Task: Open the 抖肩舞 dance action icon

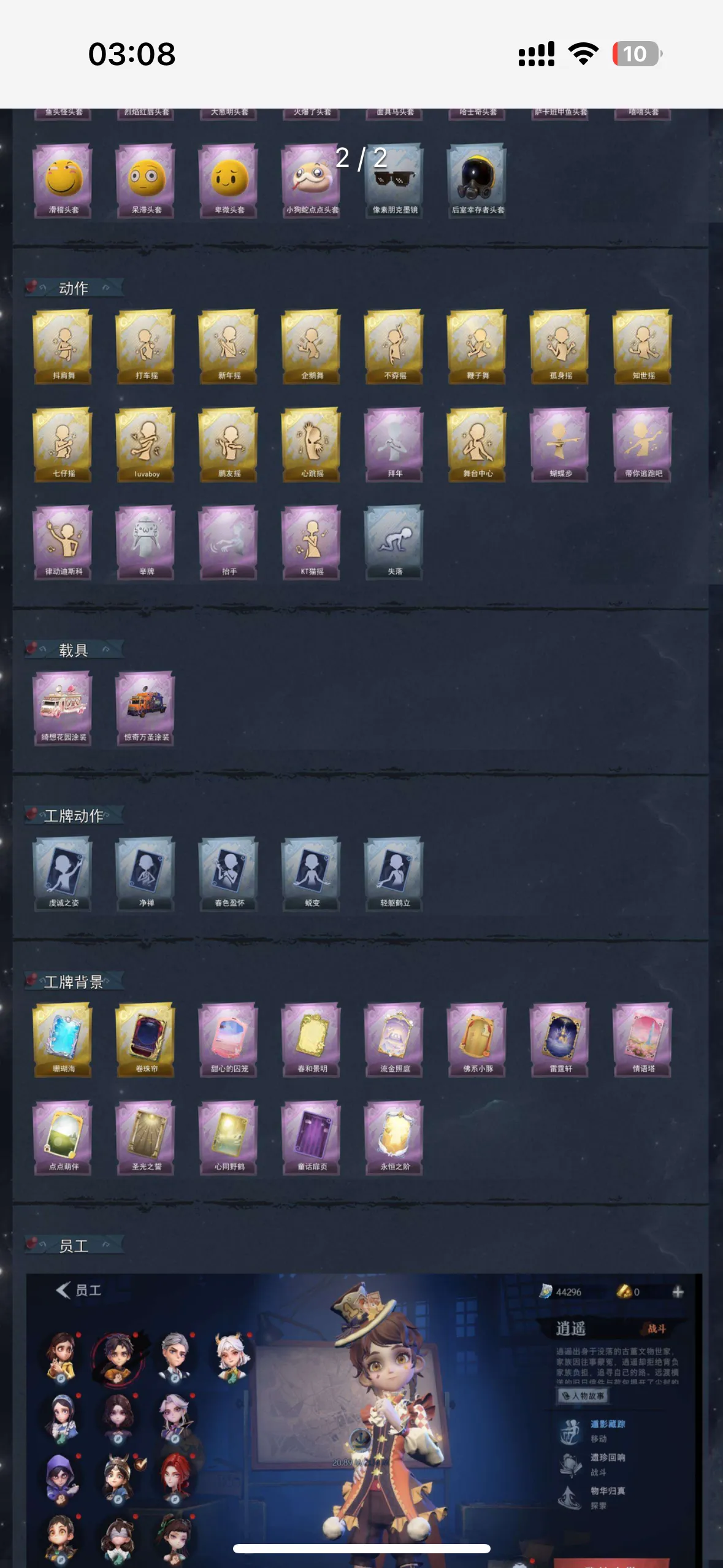Action: click(63, 347)
